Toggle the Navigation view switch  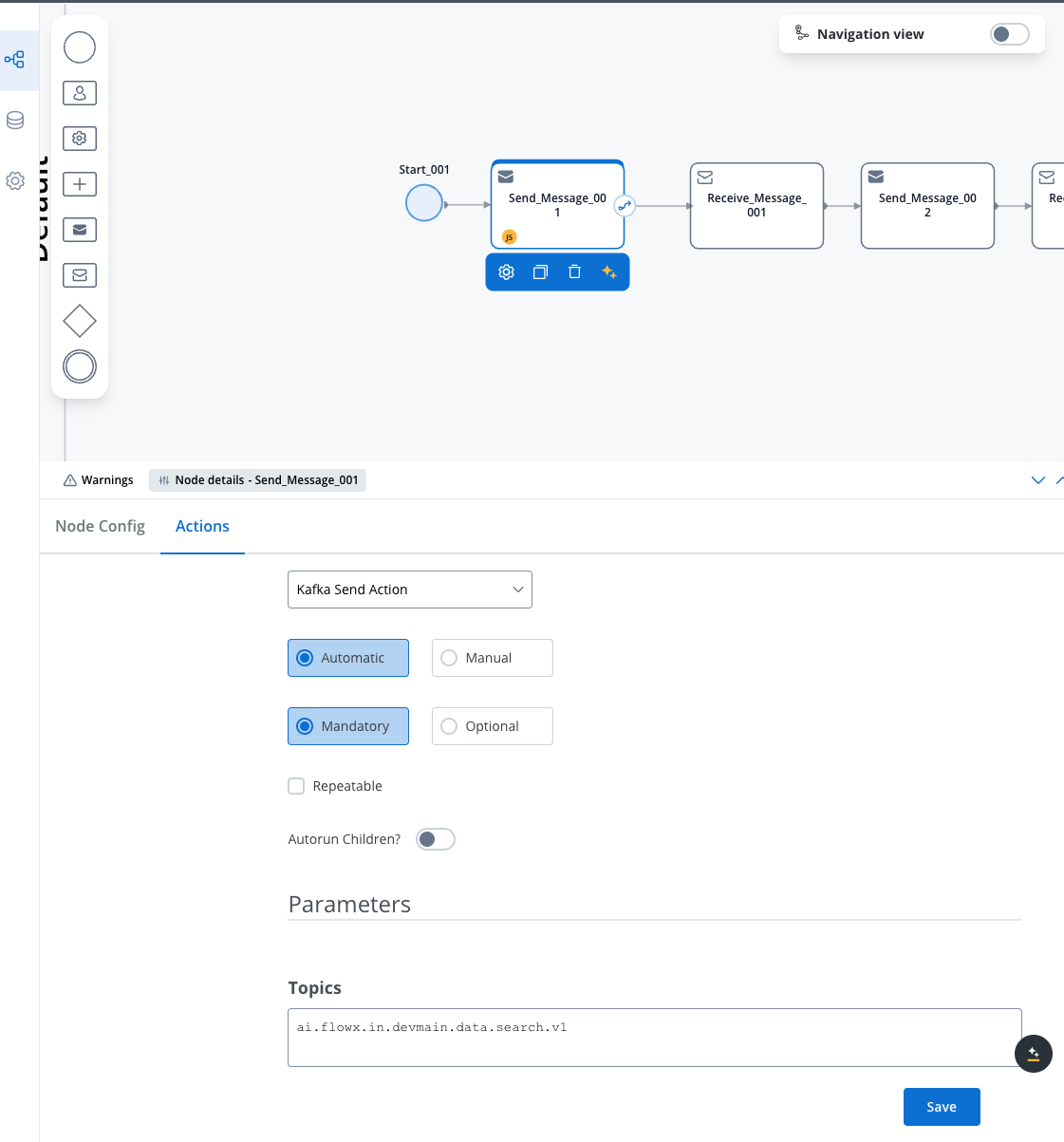1009,34
